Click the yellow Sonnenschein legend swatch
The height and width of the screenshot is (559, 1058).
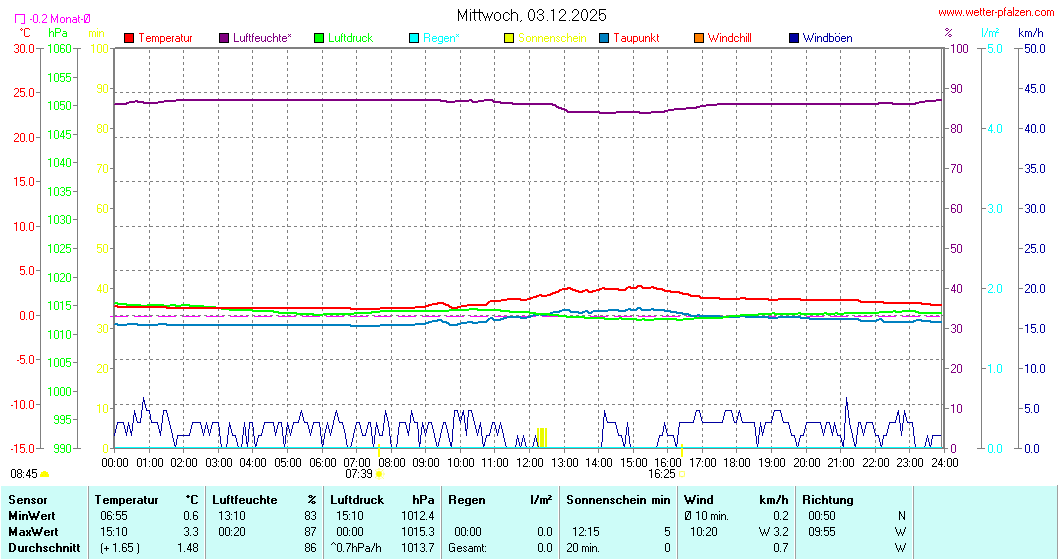click(509, 38)
